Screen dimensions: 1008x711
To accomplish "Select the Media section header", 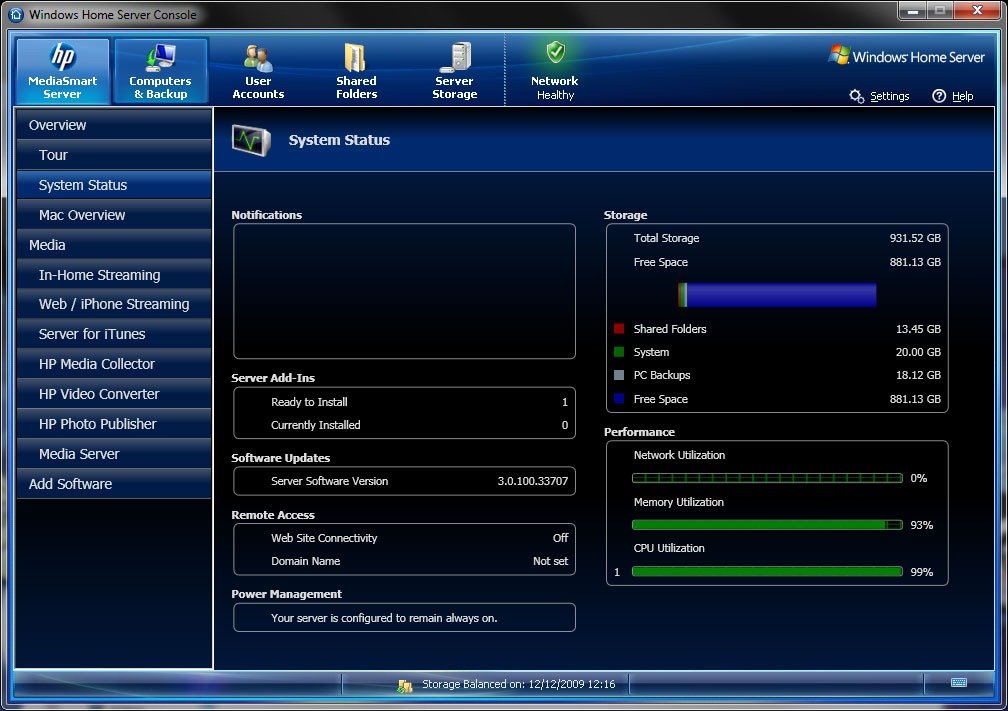I will 114,245.
